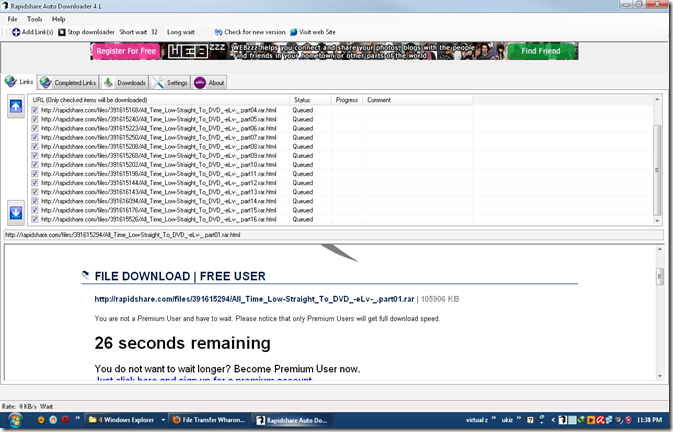This screenshot has height=432, width=673.
Task: Expand quick launch overflow chevron
Action: pyautogui.click(x=78, y=418)
